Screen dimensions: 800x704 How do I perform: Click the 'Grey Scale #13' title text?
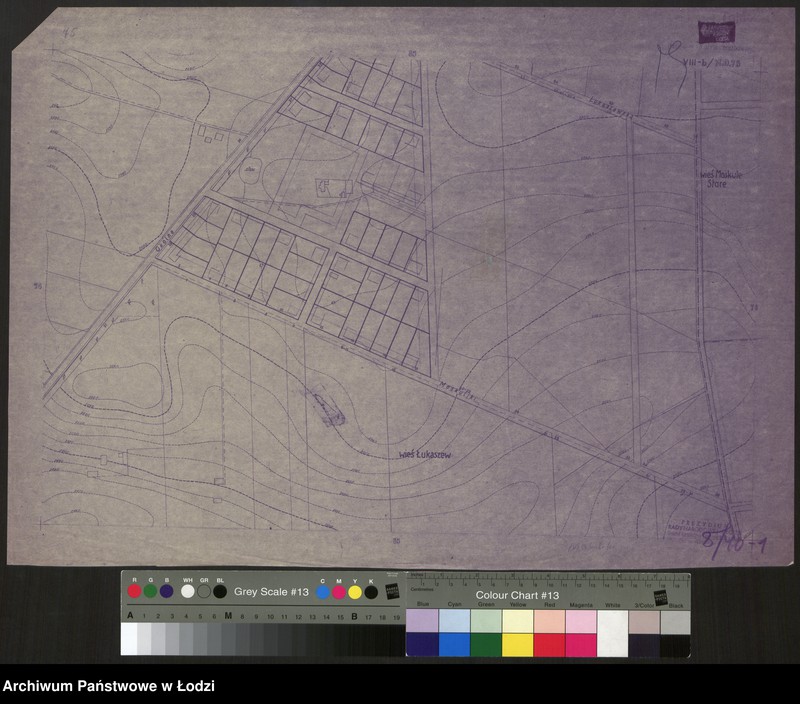click(x=269, y=592)
